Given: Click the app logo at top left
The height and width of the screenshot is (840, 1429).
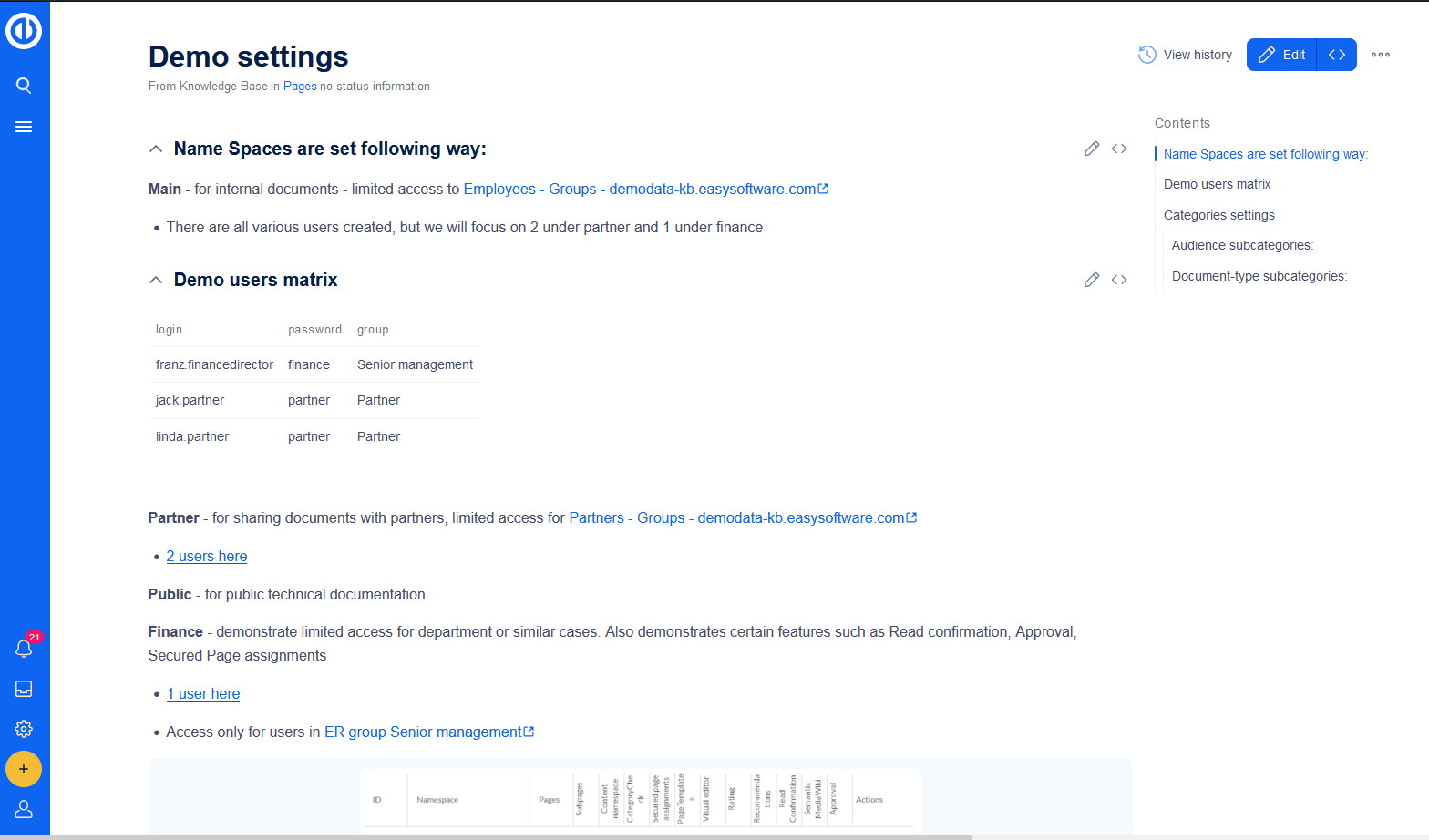Looking at the screenshot, I should coord(24,31).
